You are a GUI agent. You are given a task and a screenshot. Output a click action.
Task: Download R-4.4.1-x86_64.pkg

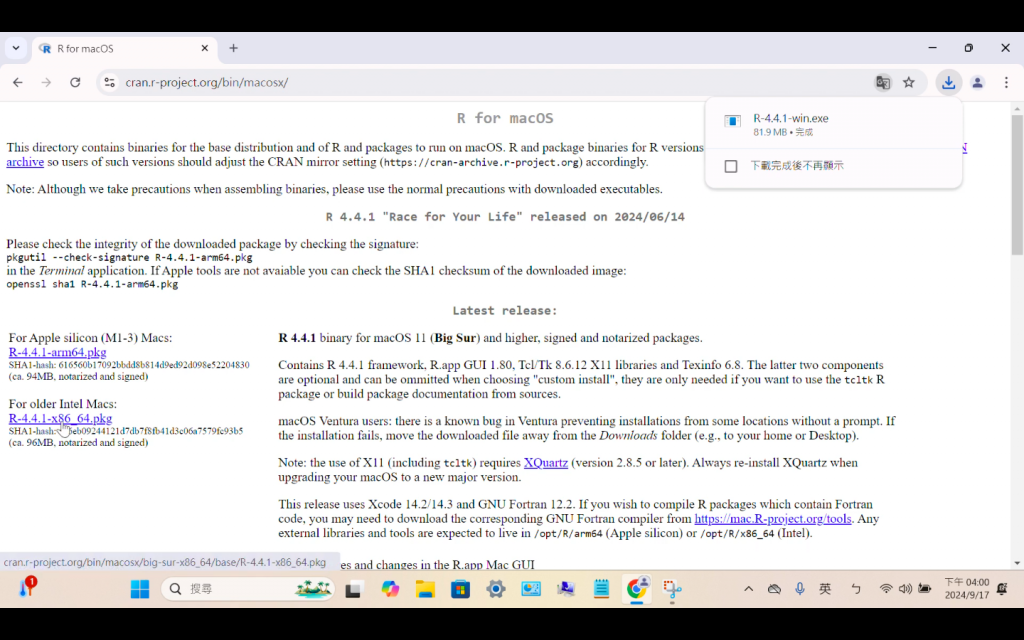(60, 419)
